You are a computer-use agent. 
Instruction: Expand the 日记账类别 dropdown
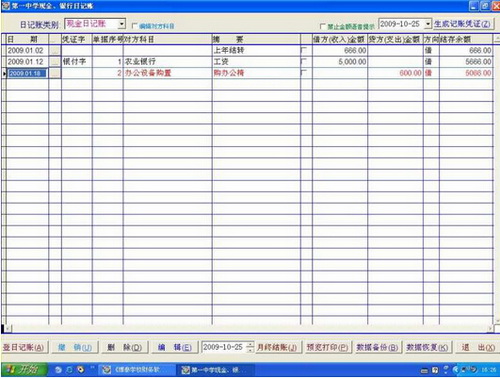[x=122, y=24]
